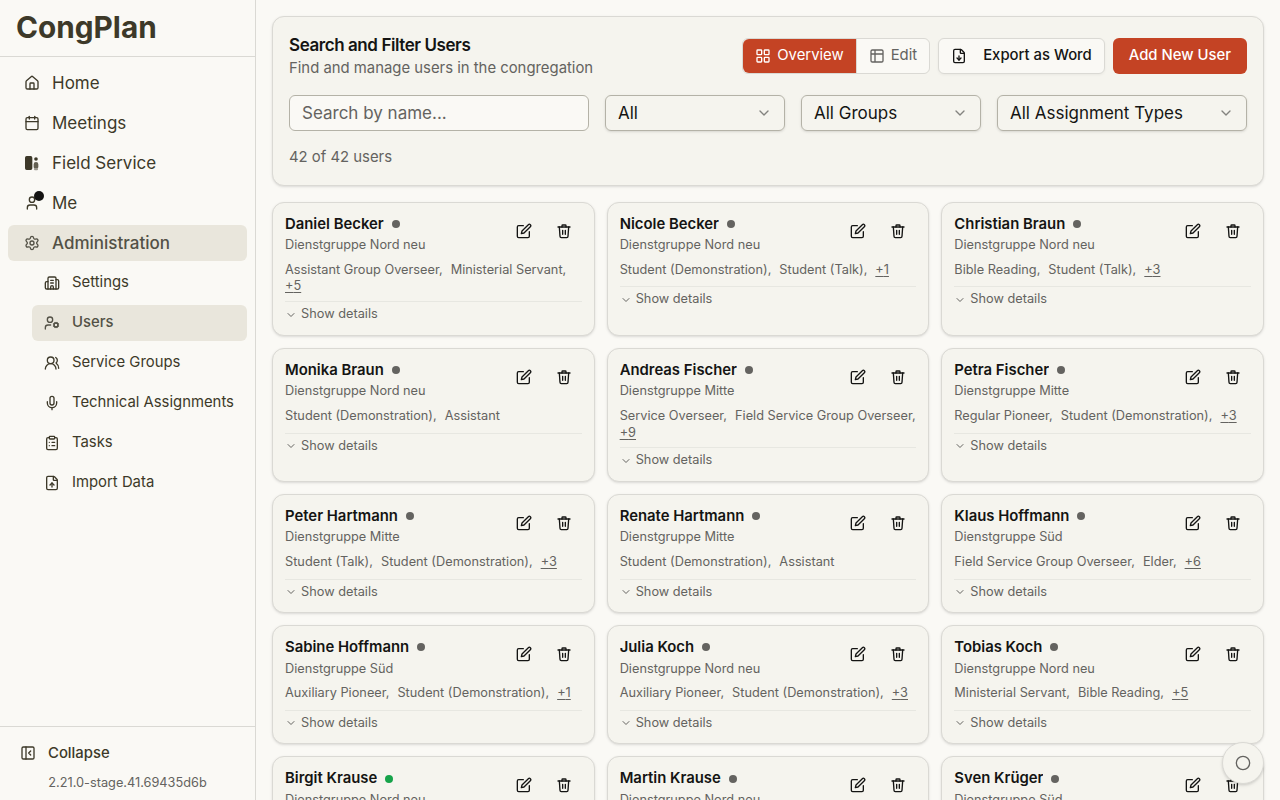The image size is (1280, 800).
Task: Click Export as Word button
Action: (x=1021, y=56)
